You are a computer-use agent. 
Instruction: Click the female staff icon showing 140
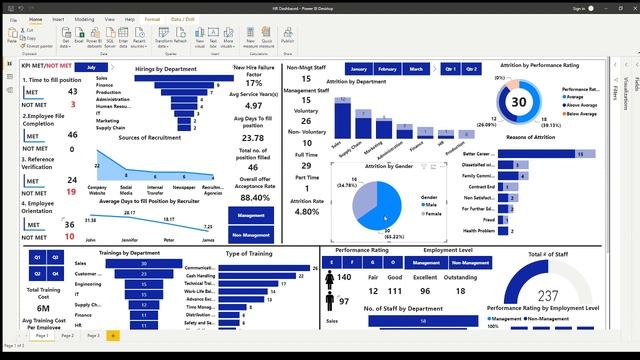(330, 279)
